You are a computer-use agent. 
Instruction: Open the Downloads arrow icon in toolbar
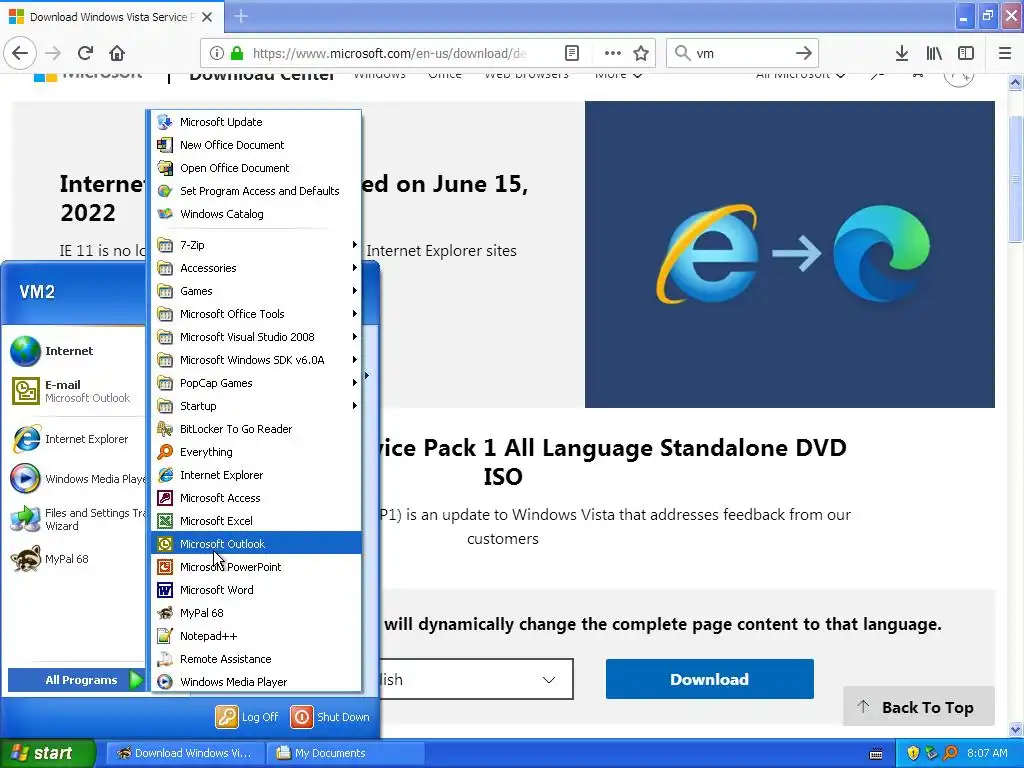902,53
